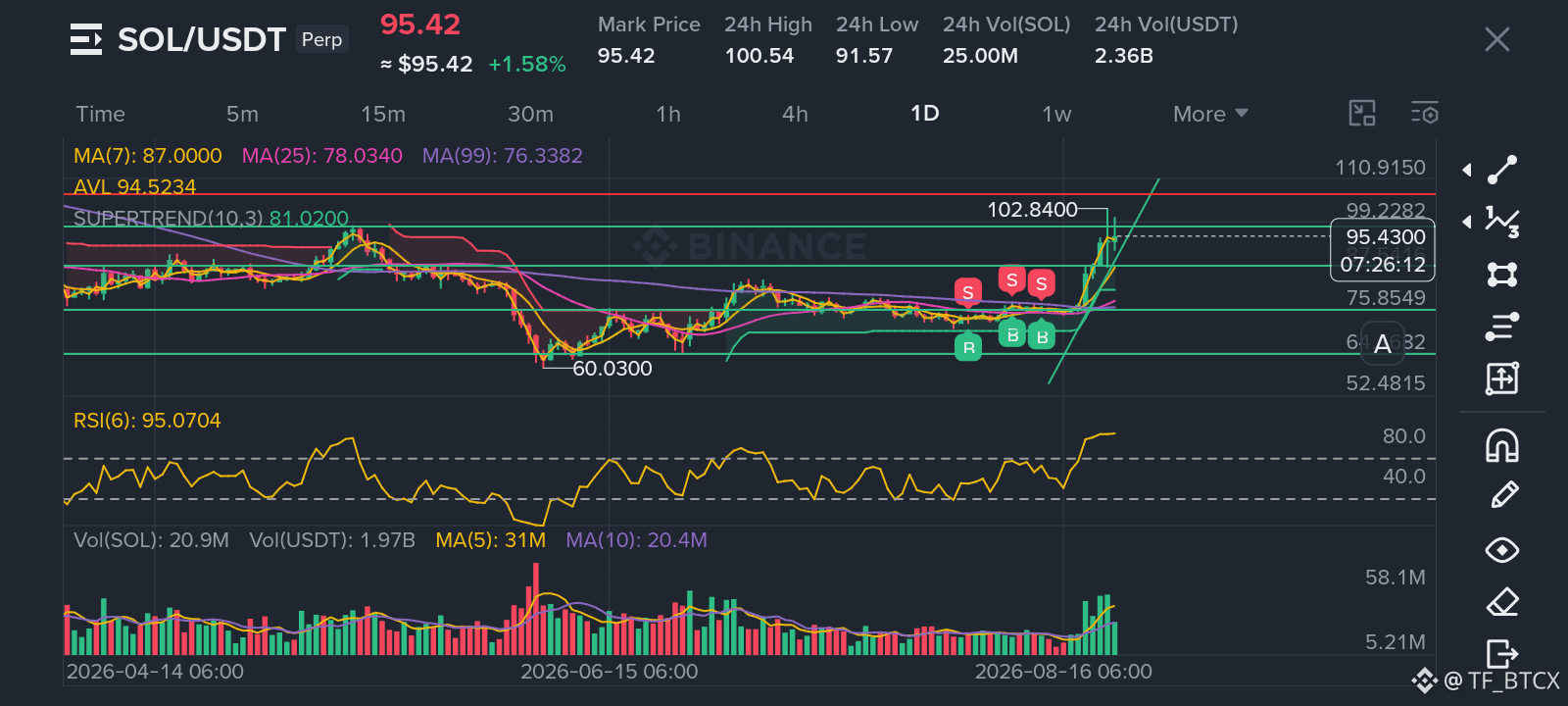The height and width of the screenshot is (706, 1568).
Task: Switch to the 4h timeframe
Action: tap(795, 114)
